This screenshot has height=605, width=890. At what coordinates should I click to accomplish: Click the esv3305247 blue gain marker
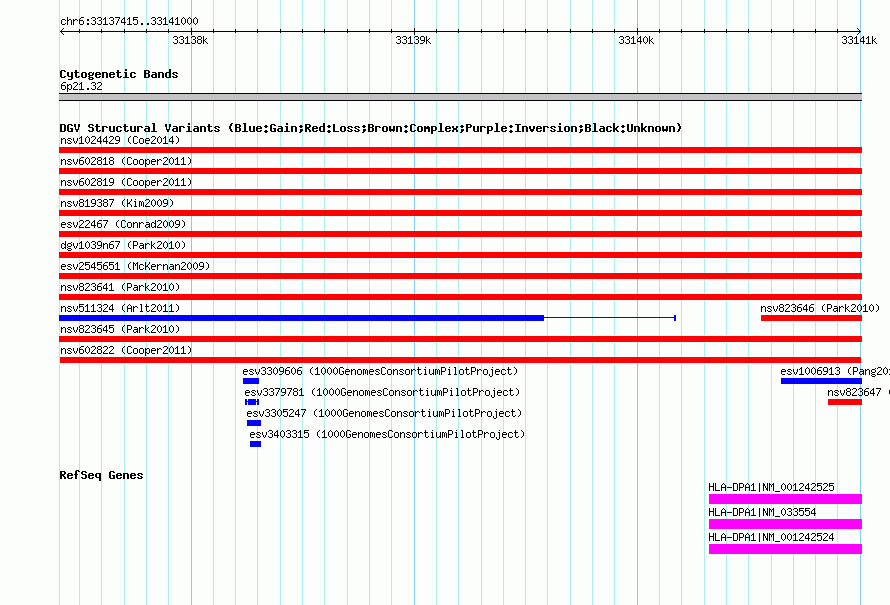[254, 423]
